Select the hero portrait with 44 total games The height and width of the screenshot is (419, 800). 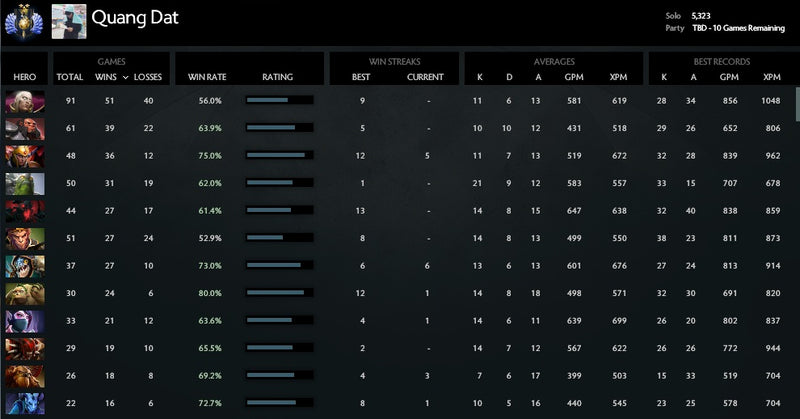click(x=25, y=210)
